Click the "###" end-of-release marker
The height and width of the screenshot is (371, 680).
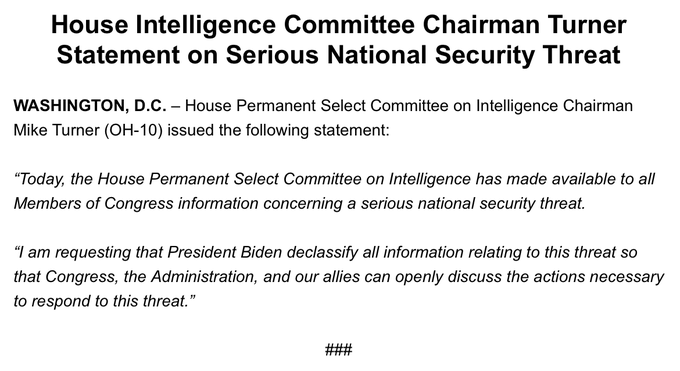point(339,349)
